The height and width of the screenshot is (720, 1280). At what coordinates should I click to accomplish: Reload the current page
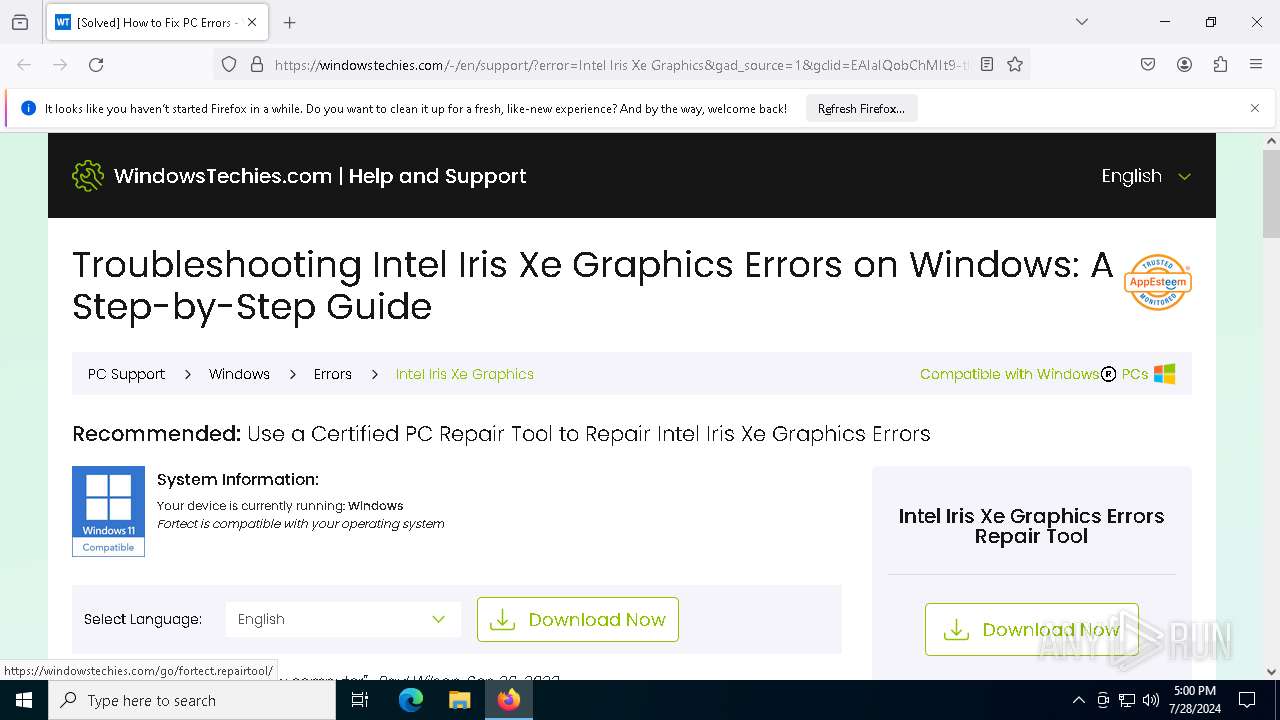click(96, 64)
